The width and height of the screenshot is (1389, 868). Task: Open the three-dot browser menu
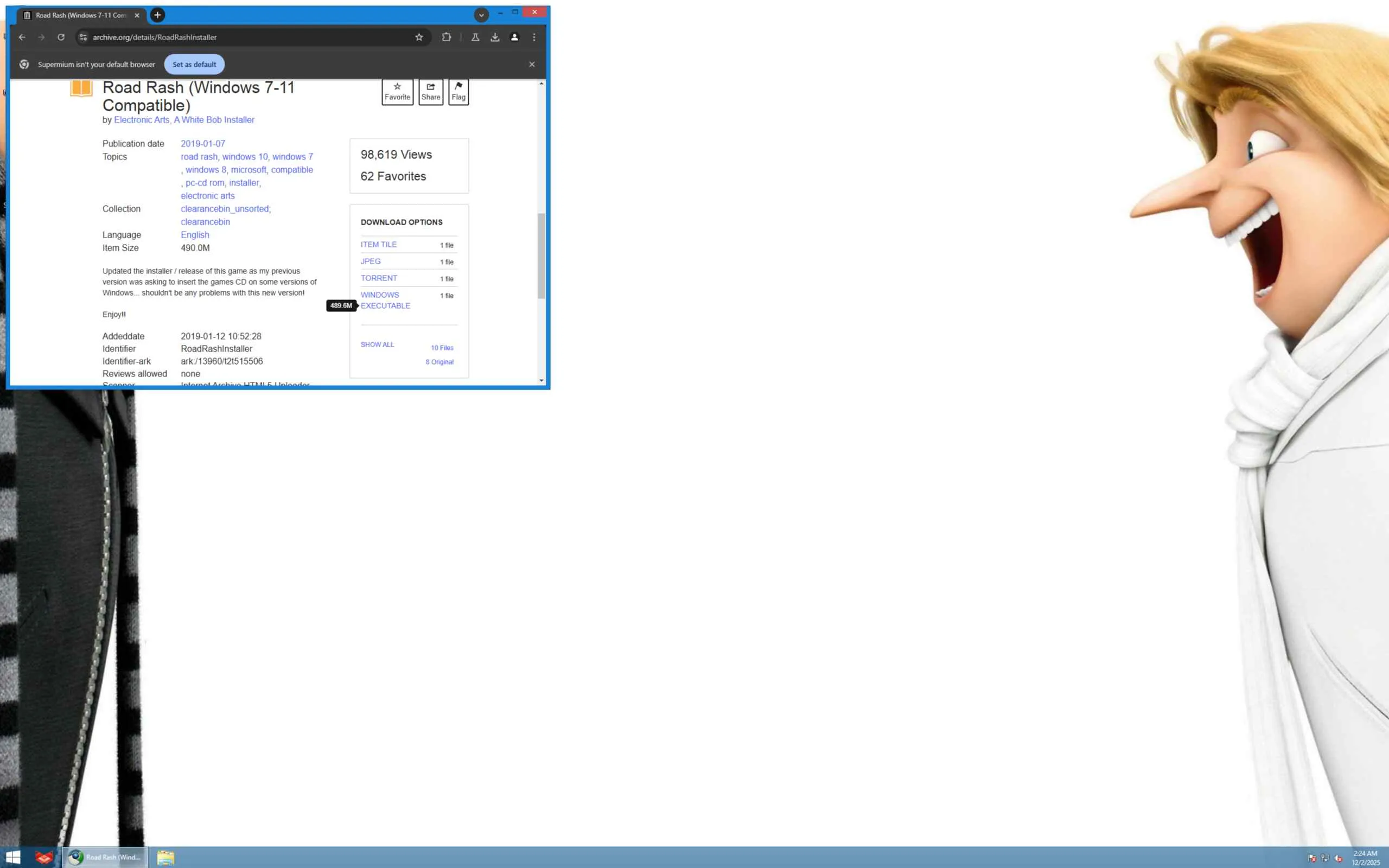pyautogui.click(x=534, y=37)
